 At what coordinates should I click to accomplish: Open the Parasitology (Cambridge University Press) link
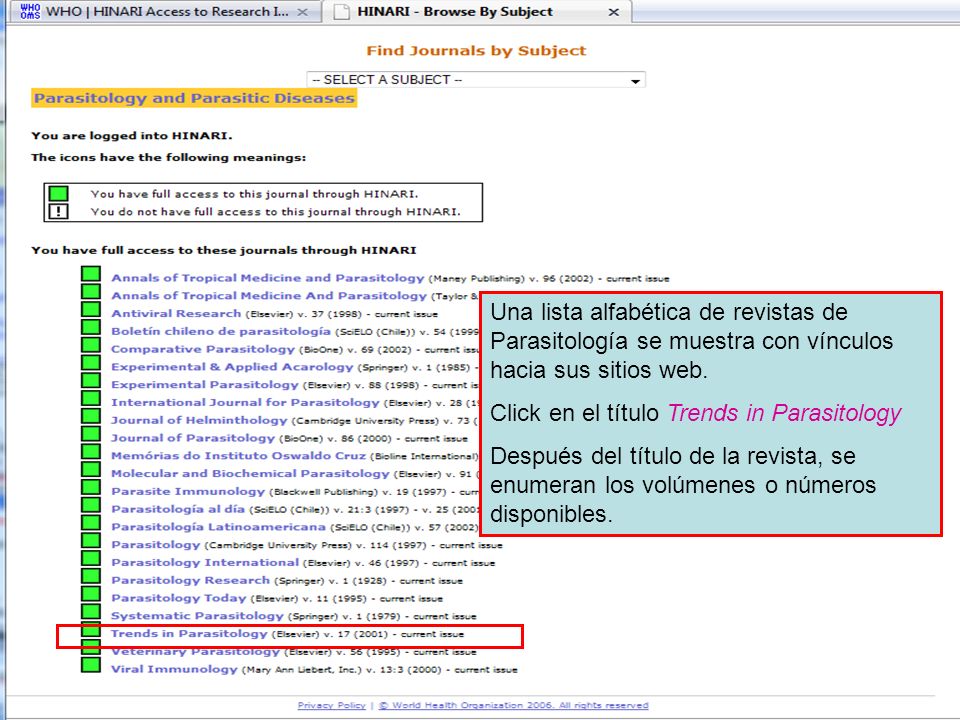pyautogui.click(x=156, y=544)
